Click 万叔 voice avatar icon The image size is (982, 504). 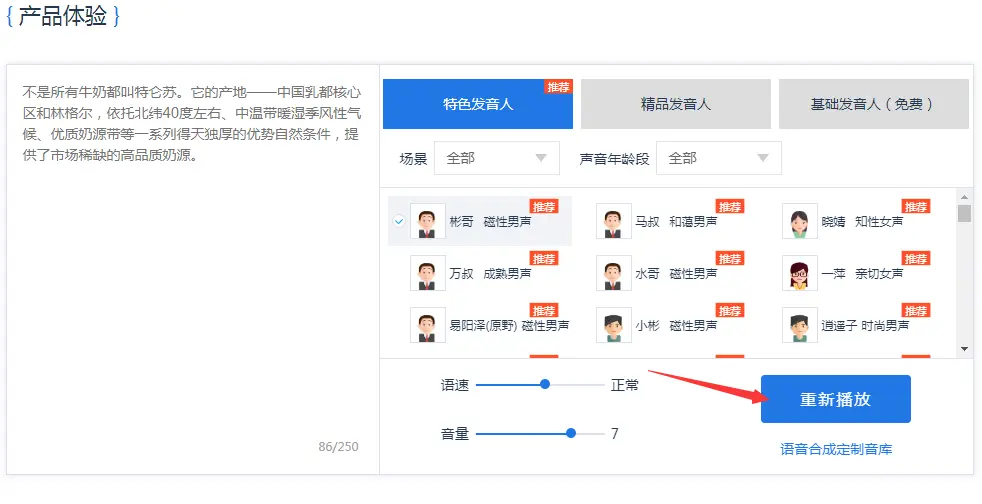tap(428, 273)
